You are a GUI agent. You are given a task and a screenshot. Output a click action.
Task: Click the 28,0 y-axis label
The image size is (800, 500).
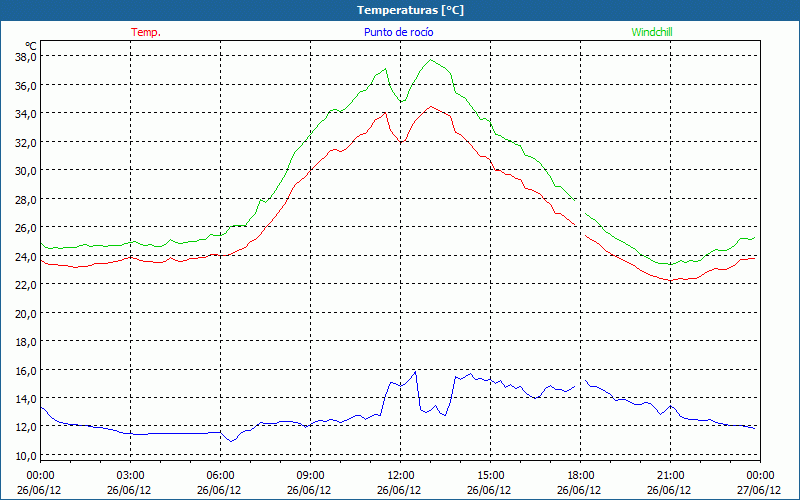(x=26, y=199)
